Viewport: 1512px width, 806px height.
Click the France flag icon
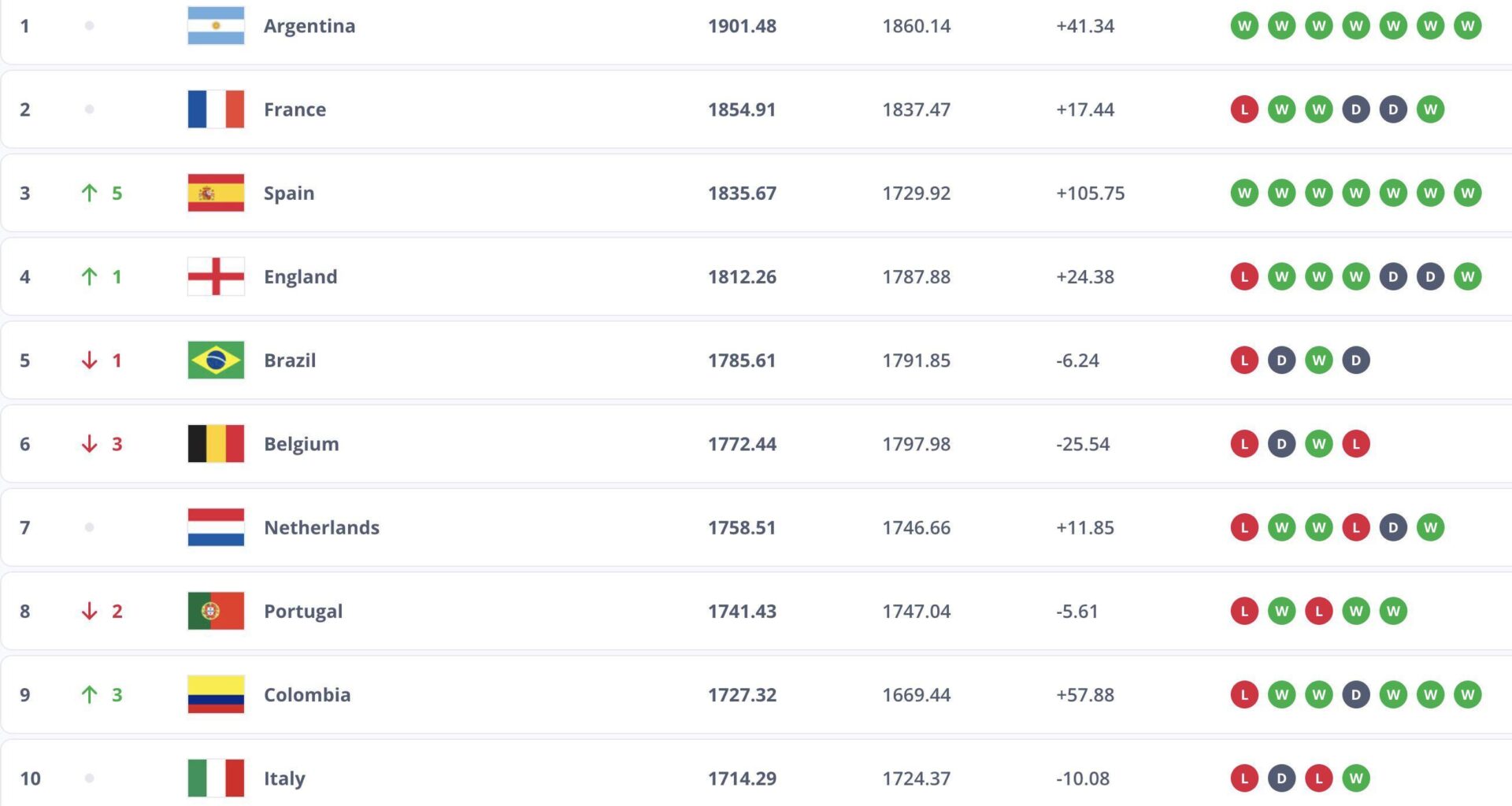(216, 109)
